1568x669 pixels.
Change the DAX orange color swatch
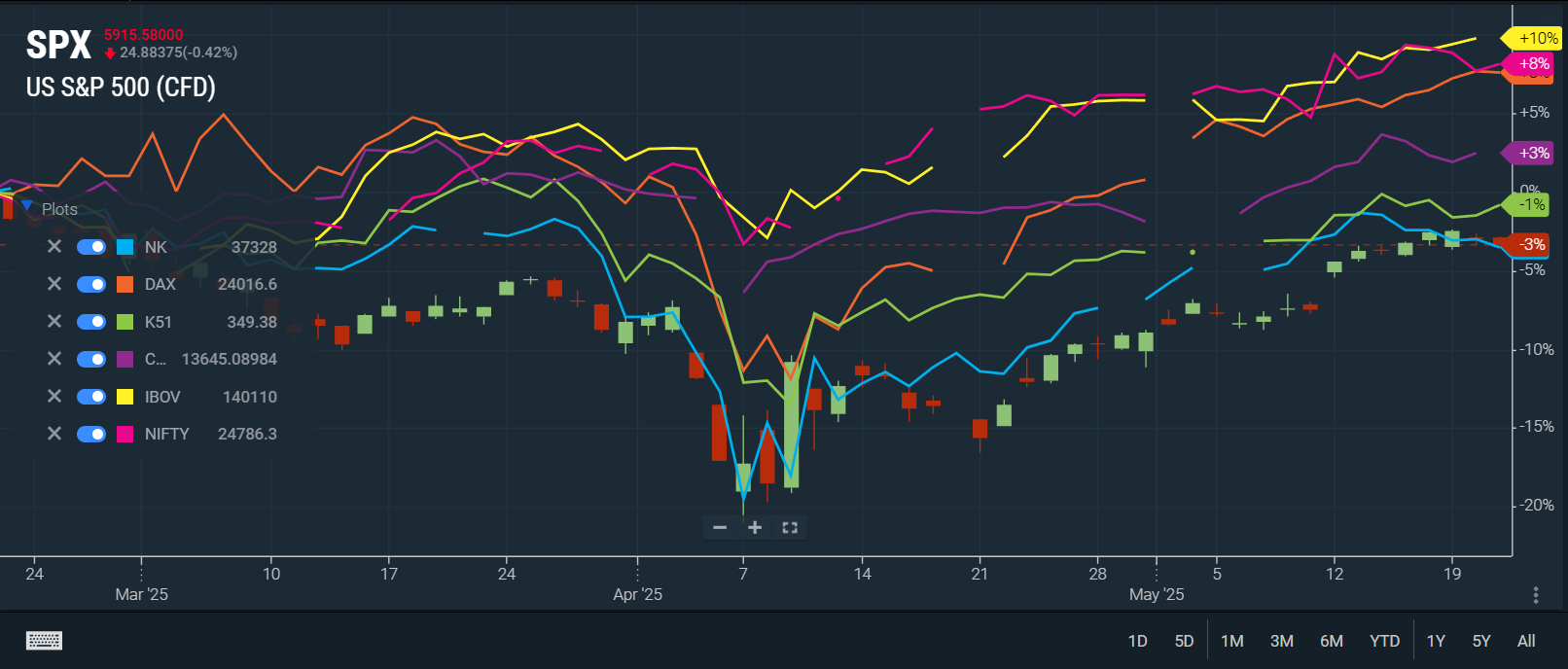tap(125, 284)
